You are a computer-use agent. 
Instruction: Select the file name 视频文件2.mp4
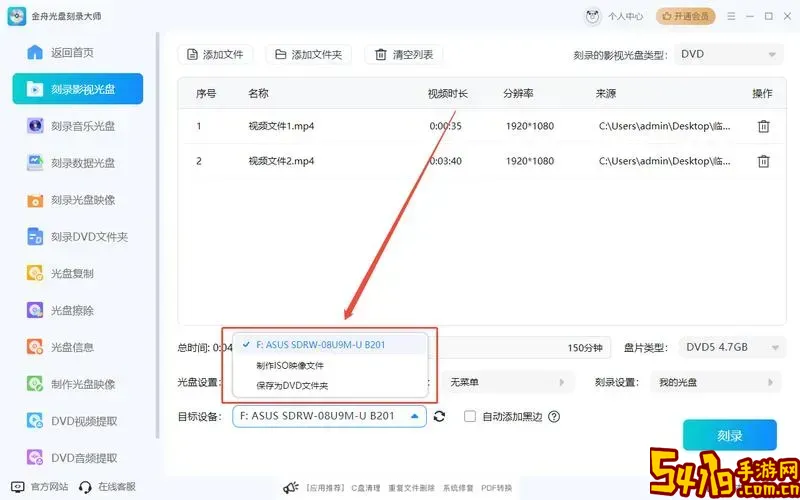point(281,161)
